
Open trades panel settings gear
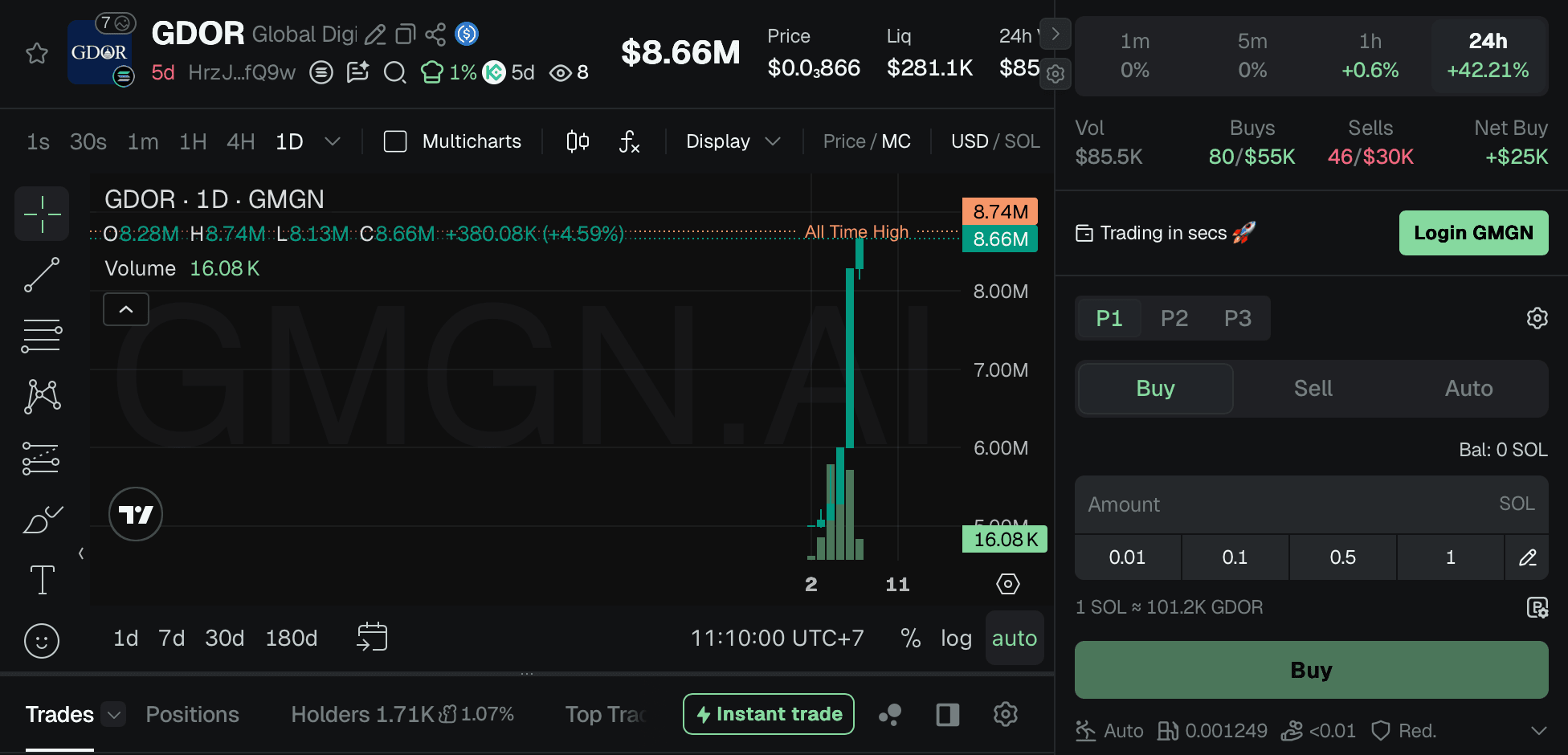coord(1006,714)
